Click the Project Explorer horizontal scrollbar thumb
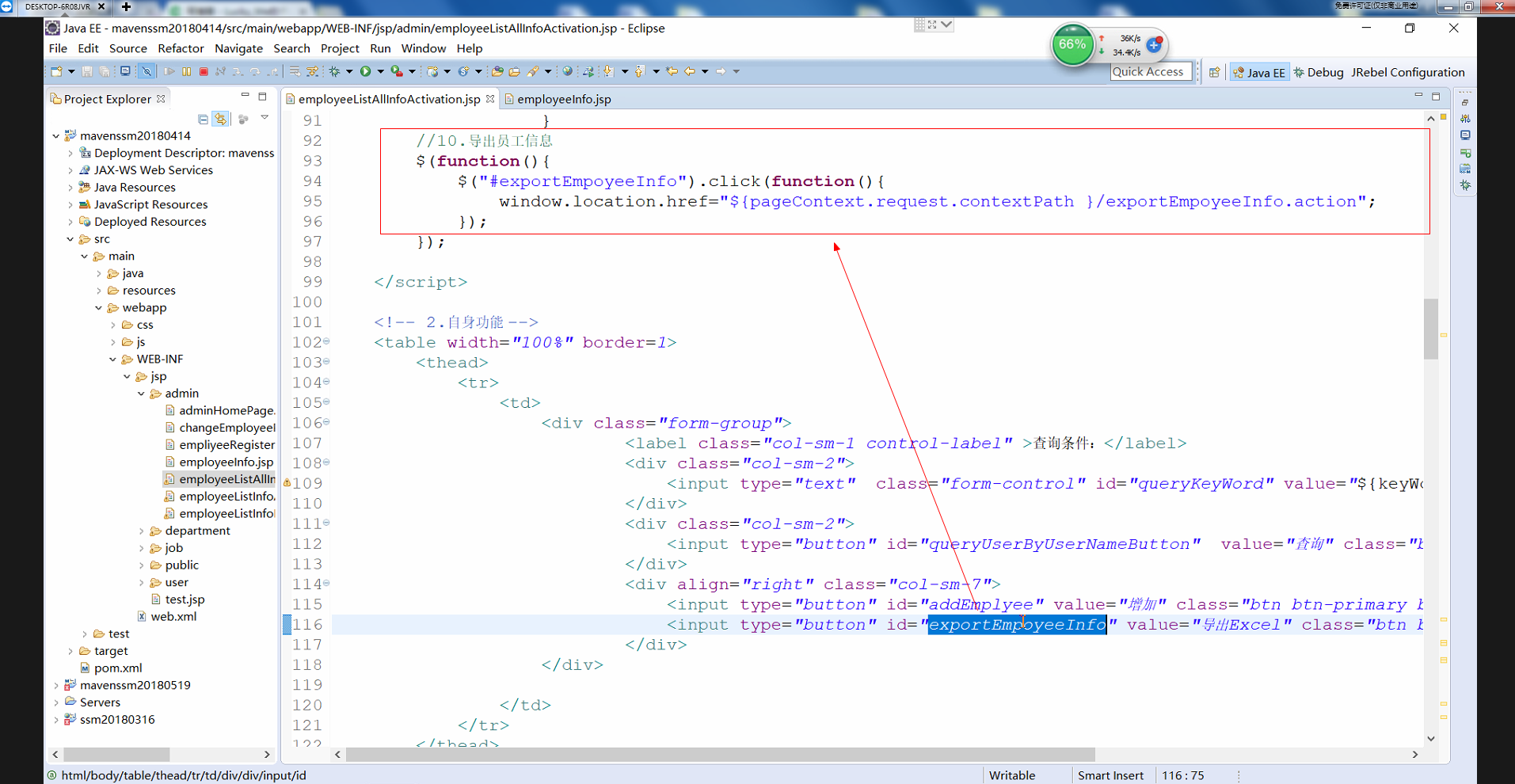The height and width of the screenshot is (784, 1515). [116, 755]
